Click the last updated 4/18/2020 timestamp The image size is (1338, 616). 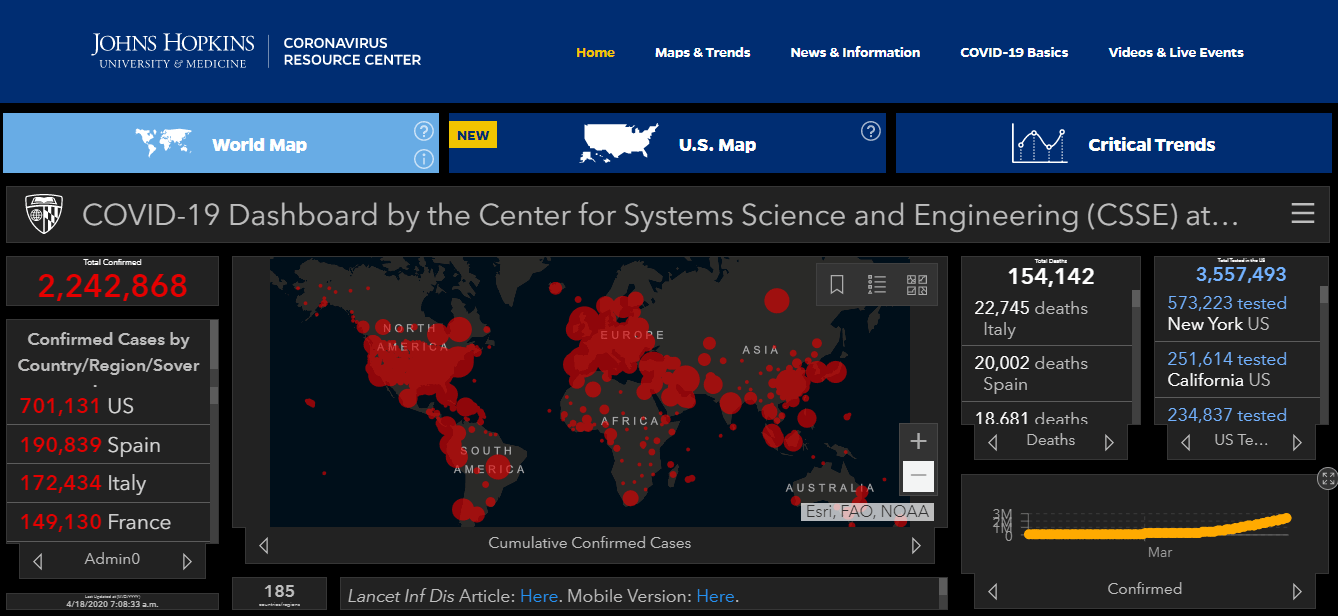(x=112, y=605)
